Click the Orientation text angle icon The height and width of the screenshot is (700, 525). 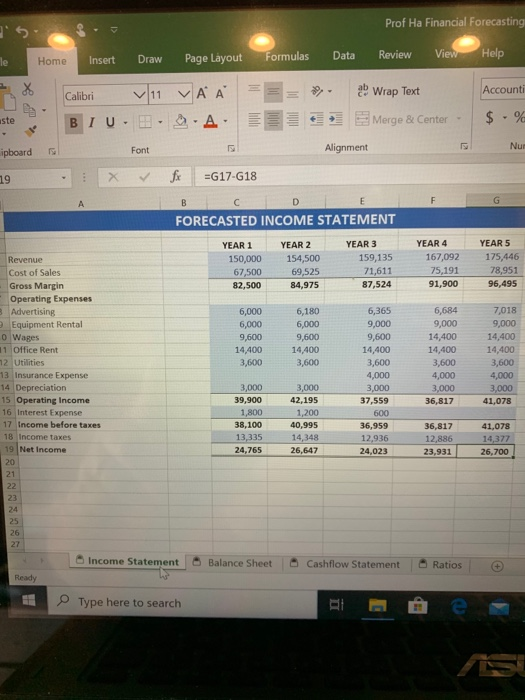(x=317, y=91)
